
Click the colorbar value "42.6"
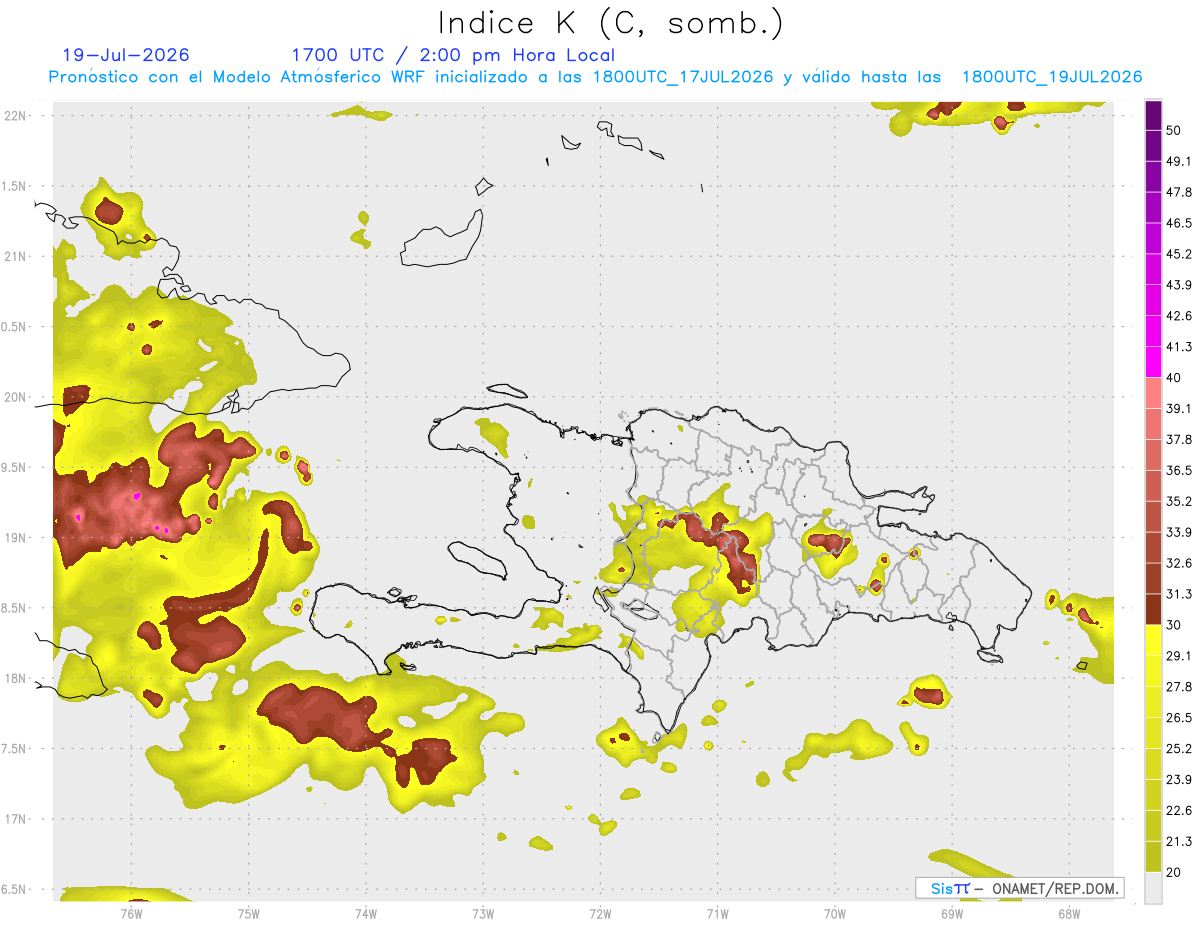[1178, 316]
